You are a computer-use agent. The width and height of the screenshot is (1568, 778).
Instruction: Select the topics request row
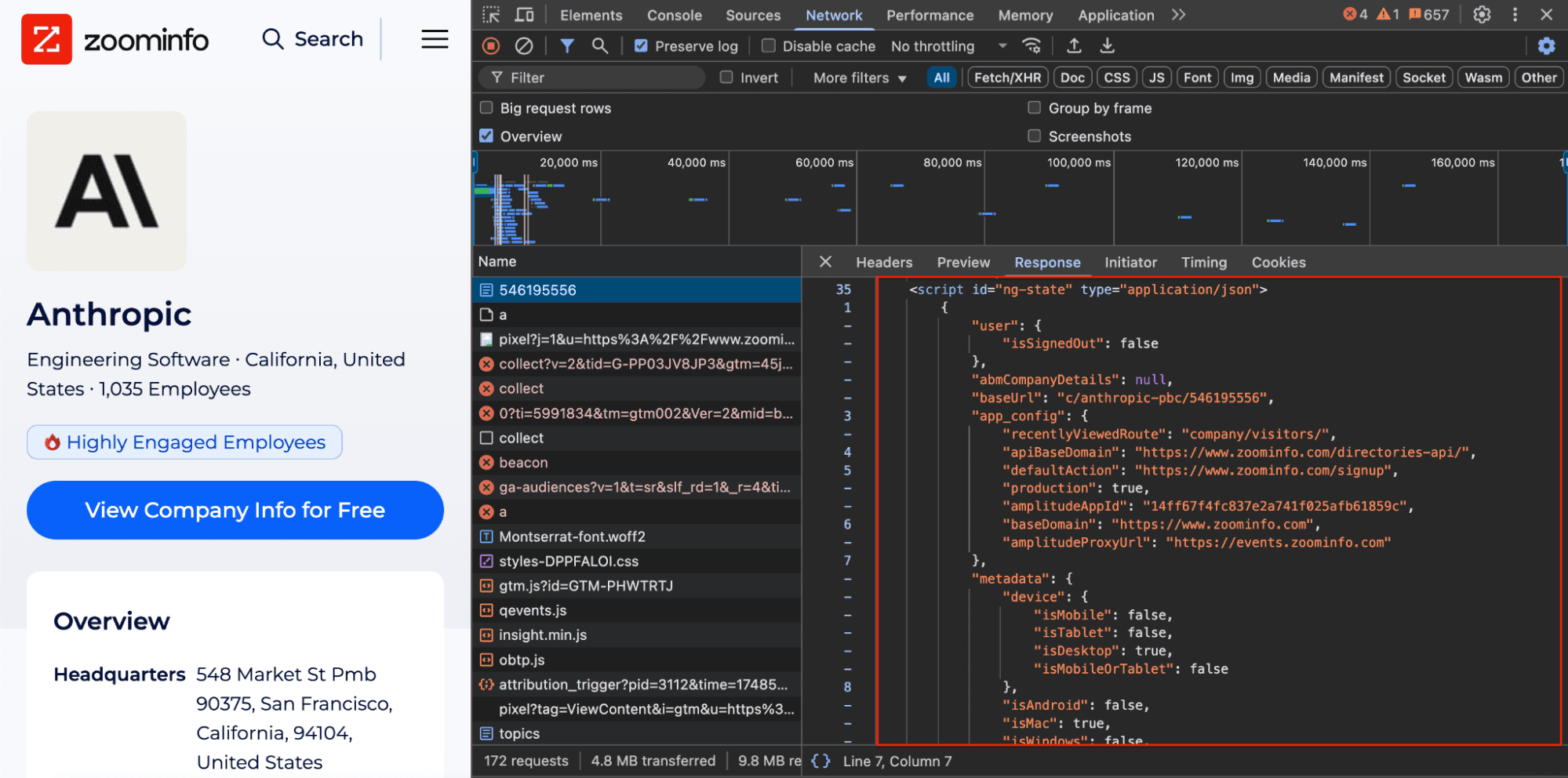pyautogui.click(x=636, y=733)
